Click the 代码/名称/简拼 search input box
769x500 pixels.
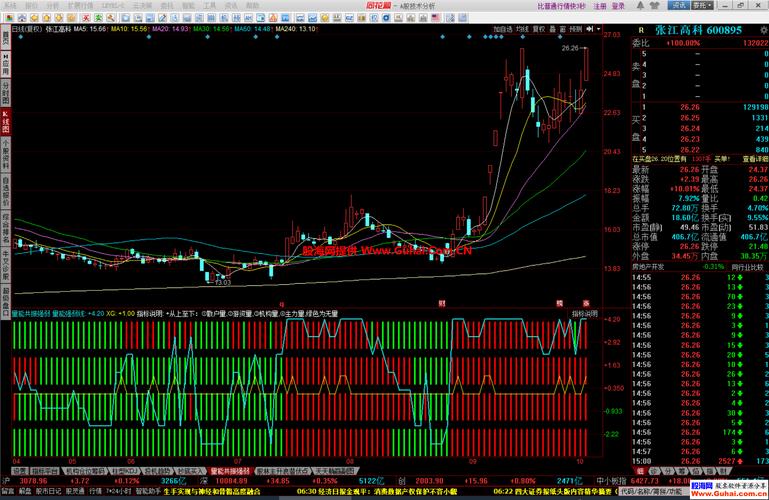click(648, 492)
